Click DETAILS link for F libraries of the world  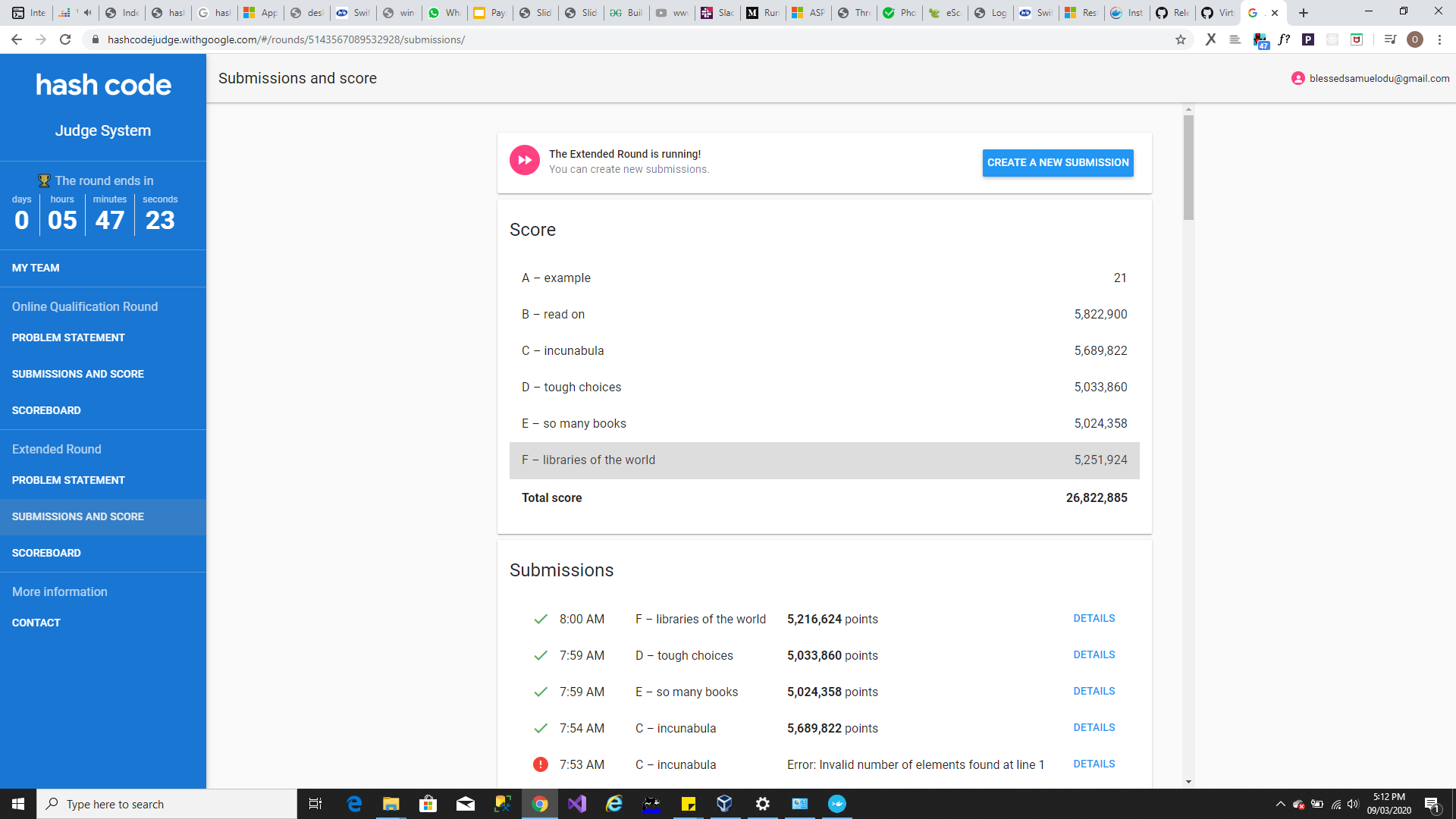coord(1094,618)
